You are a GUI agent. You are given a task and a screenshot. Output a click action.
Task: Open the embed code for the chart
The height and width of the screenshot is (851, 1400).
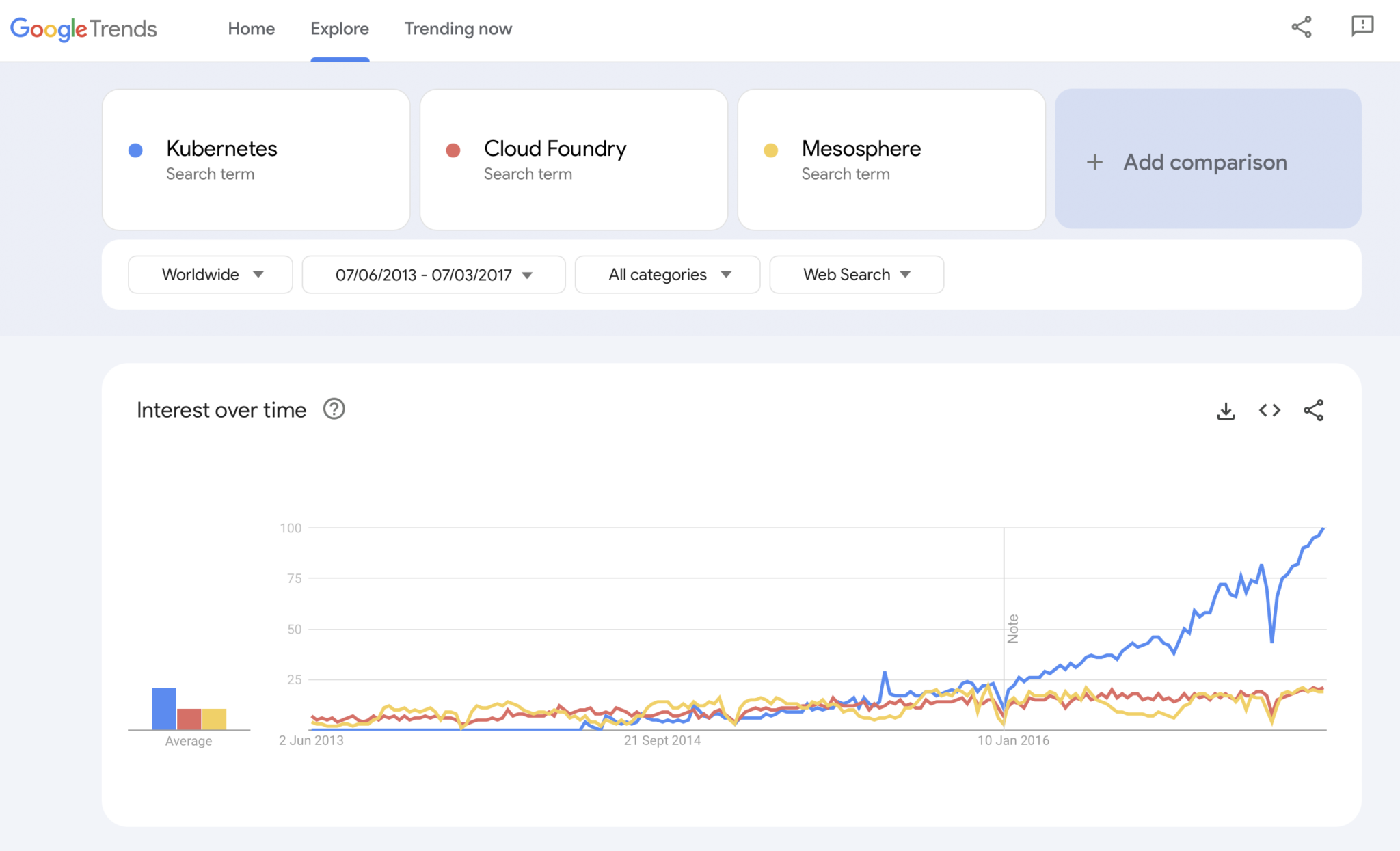pyautogui.click(x=1270, y=410)
